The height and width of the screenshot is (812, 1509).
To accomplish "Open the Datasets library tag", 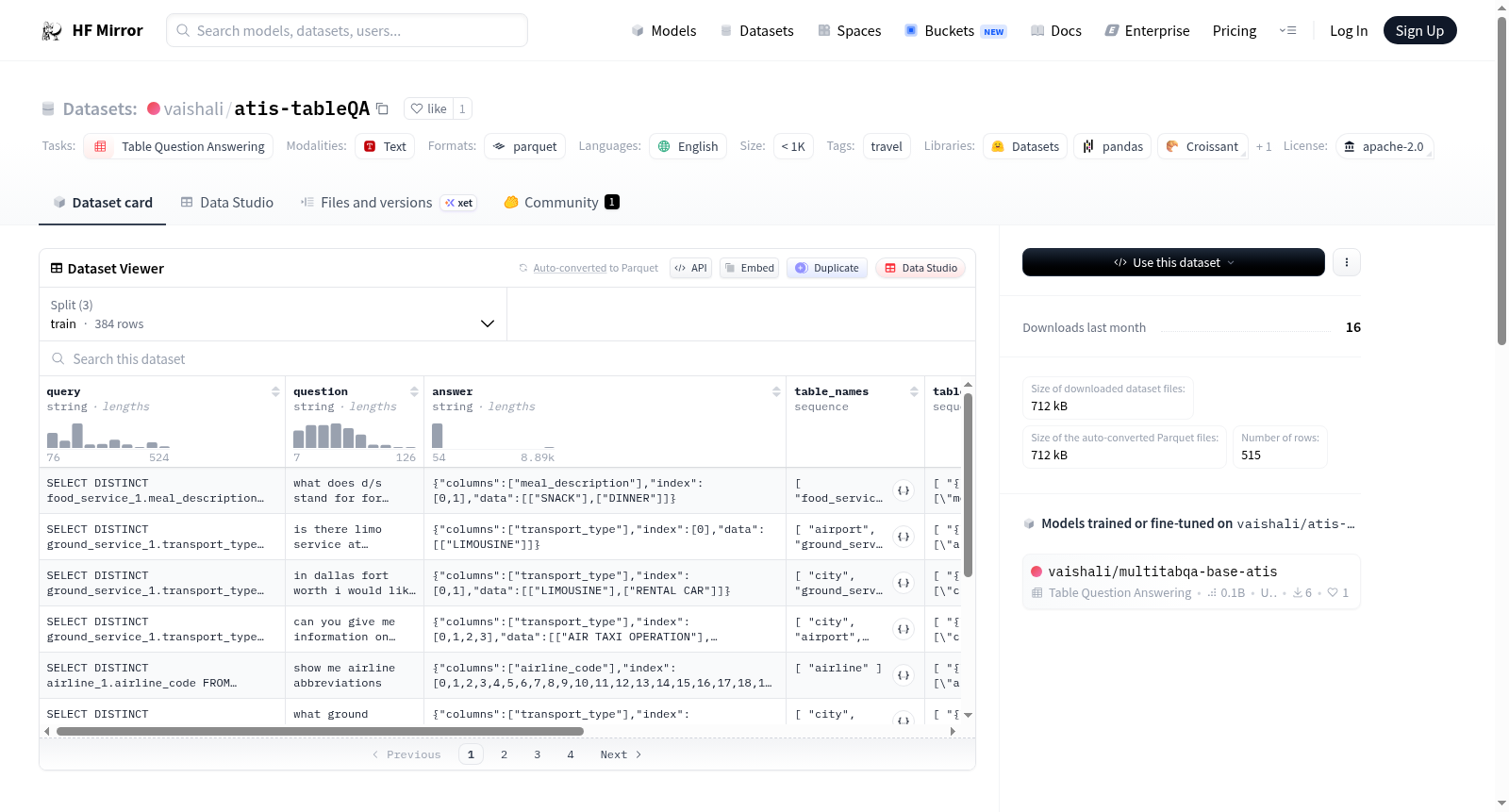I will pyautogui.click(x=1025, y=146).
